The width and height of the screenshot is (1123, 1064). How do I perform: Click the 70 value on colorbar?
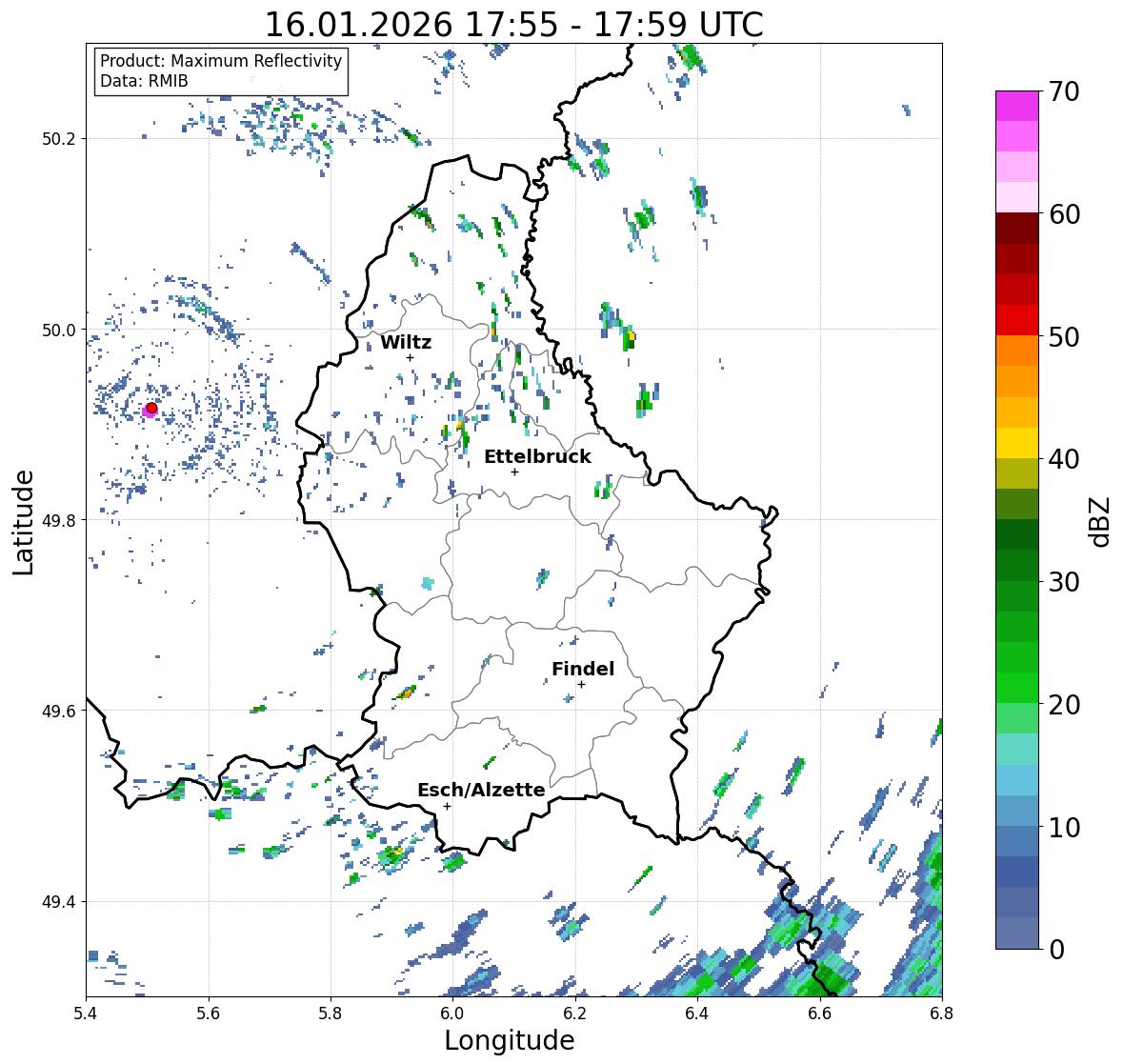tap(1064, 91)
